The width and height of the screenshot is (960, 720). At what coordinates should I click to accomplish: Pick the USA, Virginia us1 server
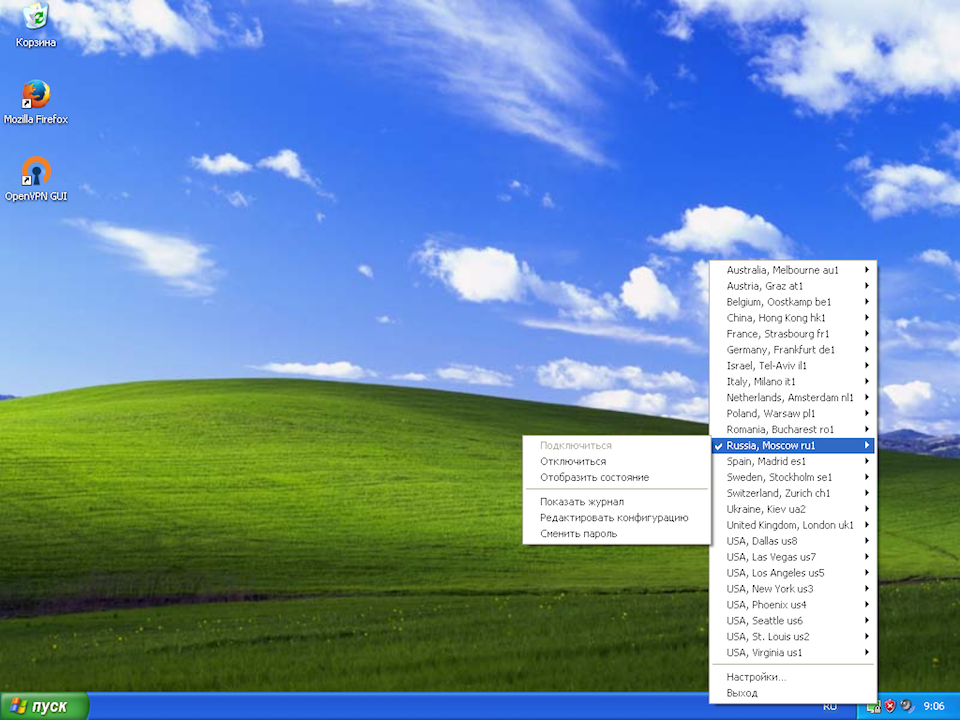click(x=793, y=653)
